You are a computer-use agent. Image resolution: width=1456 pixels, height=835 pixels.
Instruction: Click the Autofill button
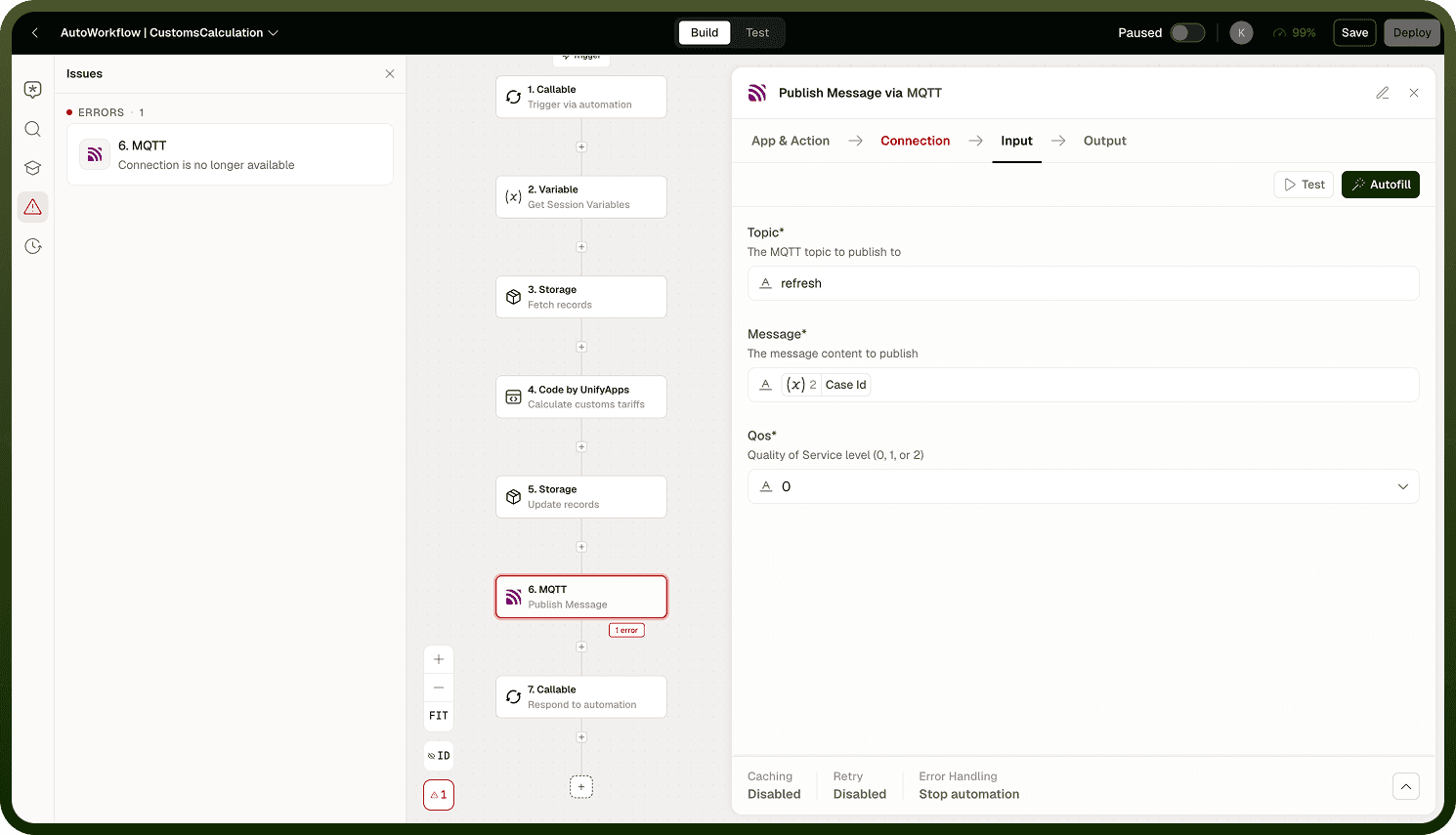1381,185
